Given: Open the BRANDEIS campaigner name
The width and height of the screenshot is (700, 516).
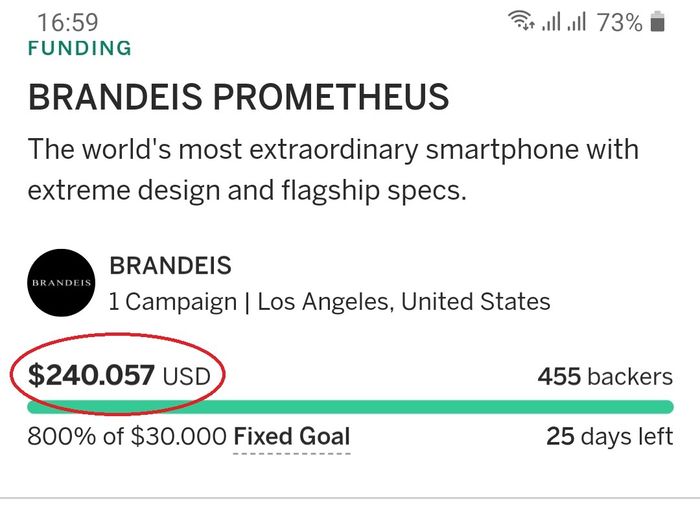Looking at the screenshot, I should [170, 266].
